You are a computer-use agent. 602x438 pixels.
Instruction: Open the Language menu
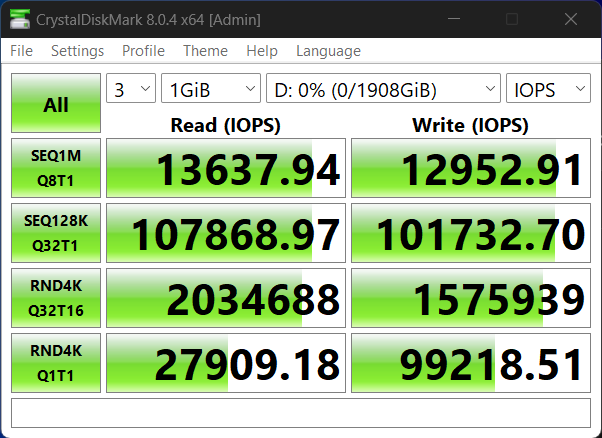(328, 51)
